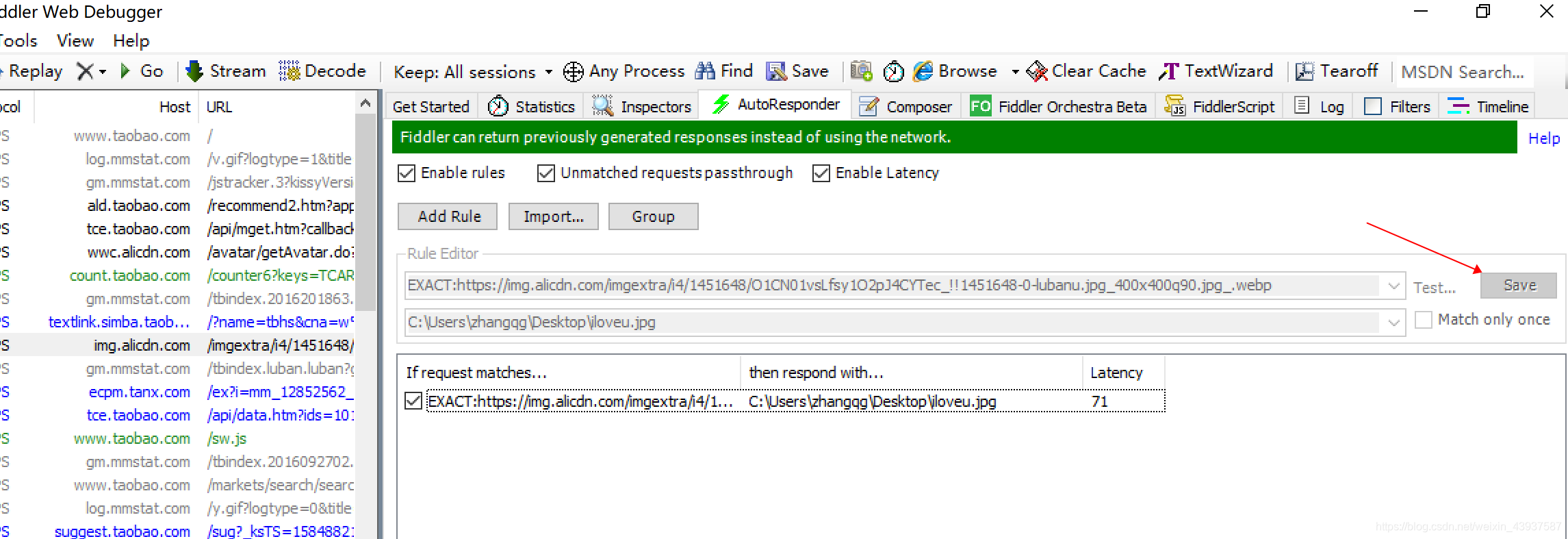Click the Clear Cache icon
Viewport: 1568px width, 539px height.
coord(1037,71)
